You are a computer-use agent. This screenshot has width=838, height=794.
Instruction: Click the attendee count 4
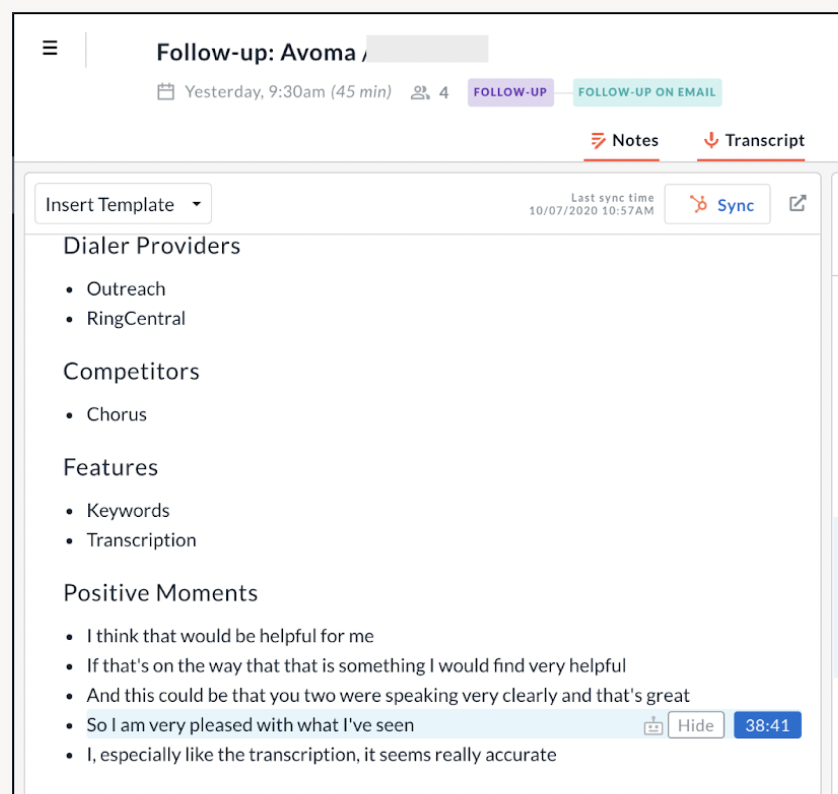click(x=444, y=93)
